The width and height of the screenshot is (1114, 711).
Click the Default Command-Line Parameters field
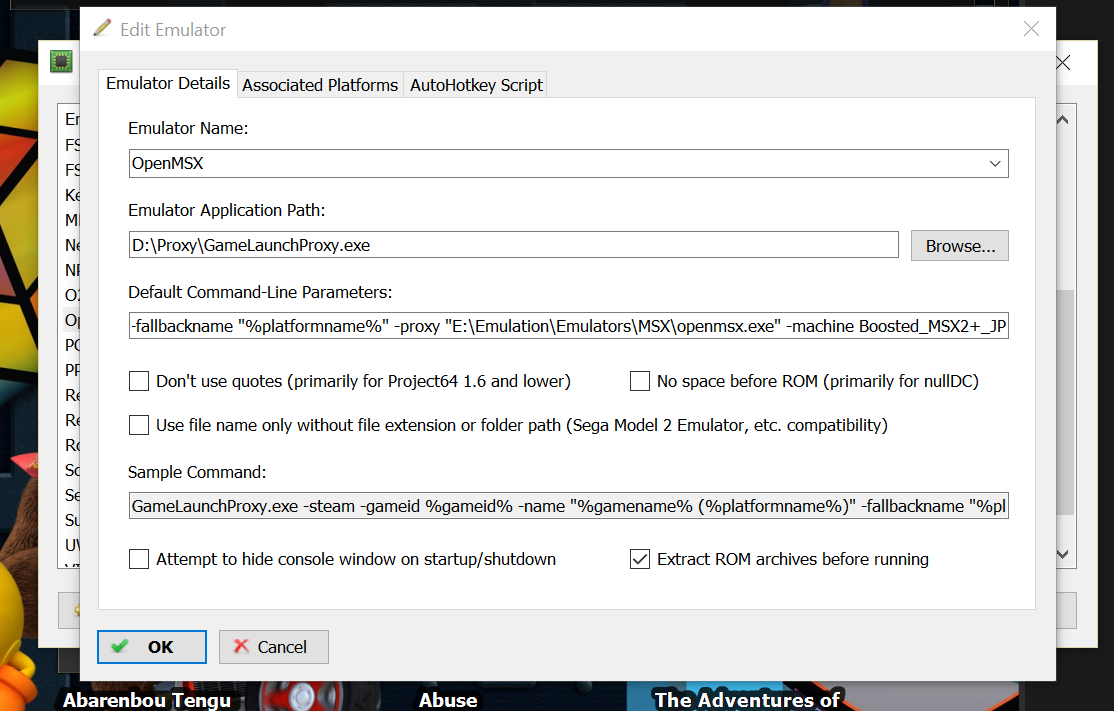point(568,325)
